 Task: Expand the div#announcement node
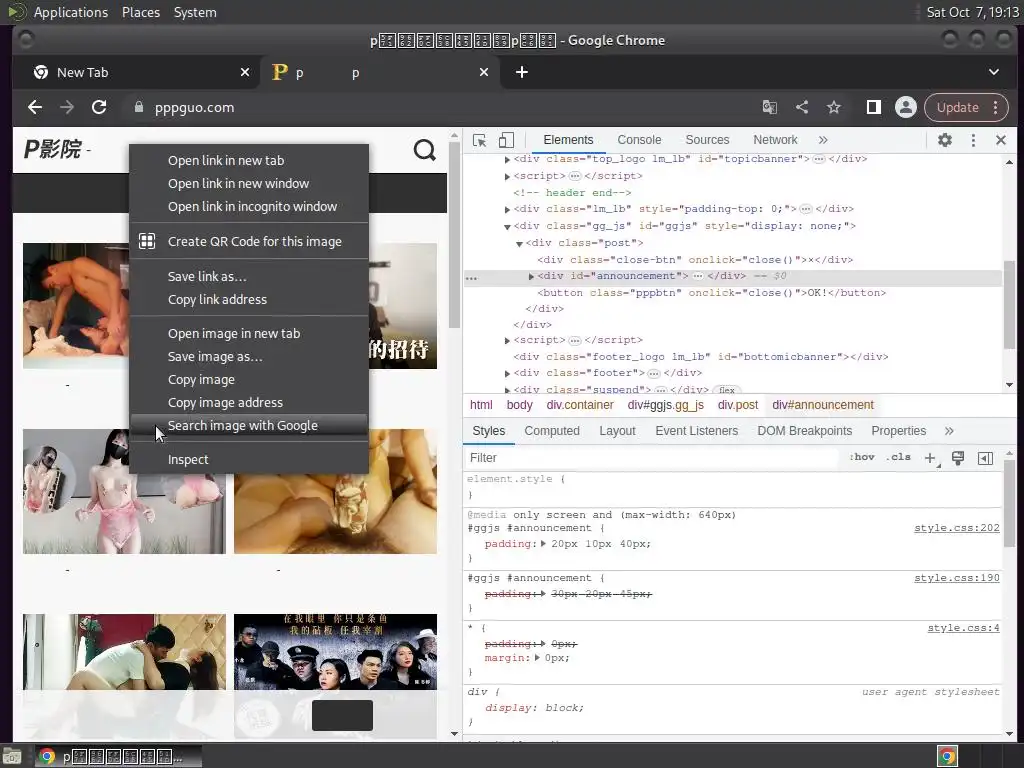point(531,276)
